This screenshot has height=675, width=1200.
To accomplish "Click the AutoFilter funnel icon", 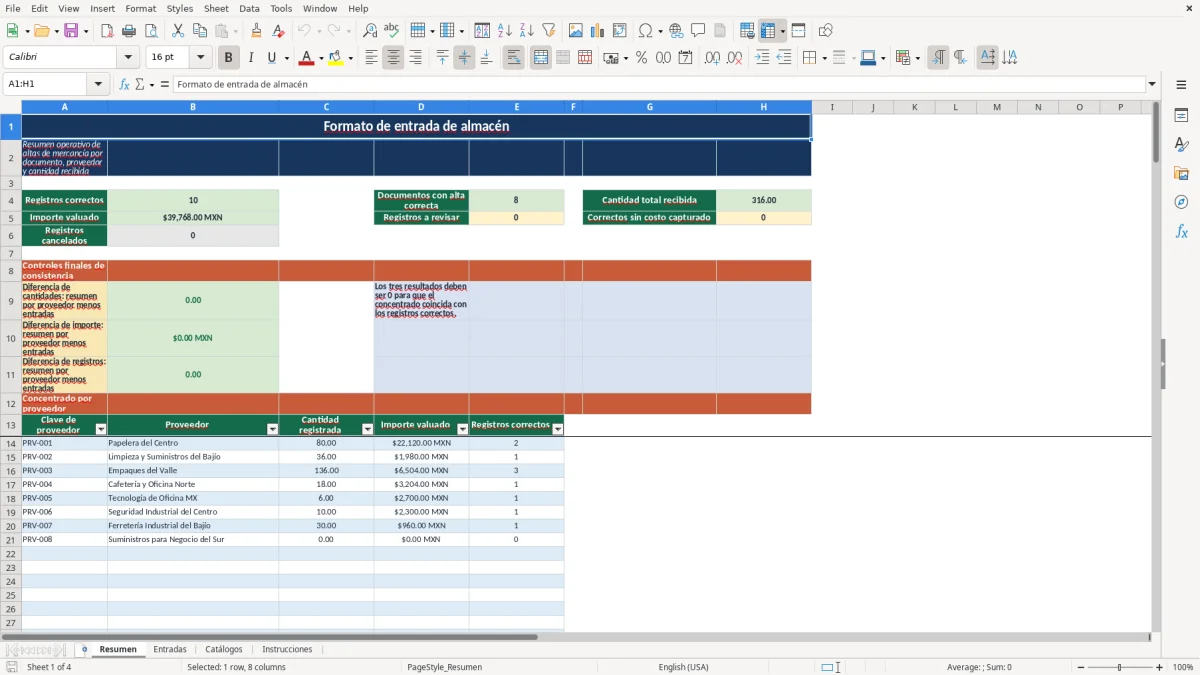I will 549,31.
